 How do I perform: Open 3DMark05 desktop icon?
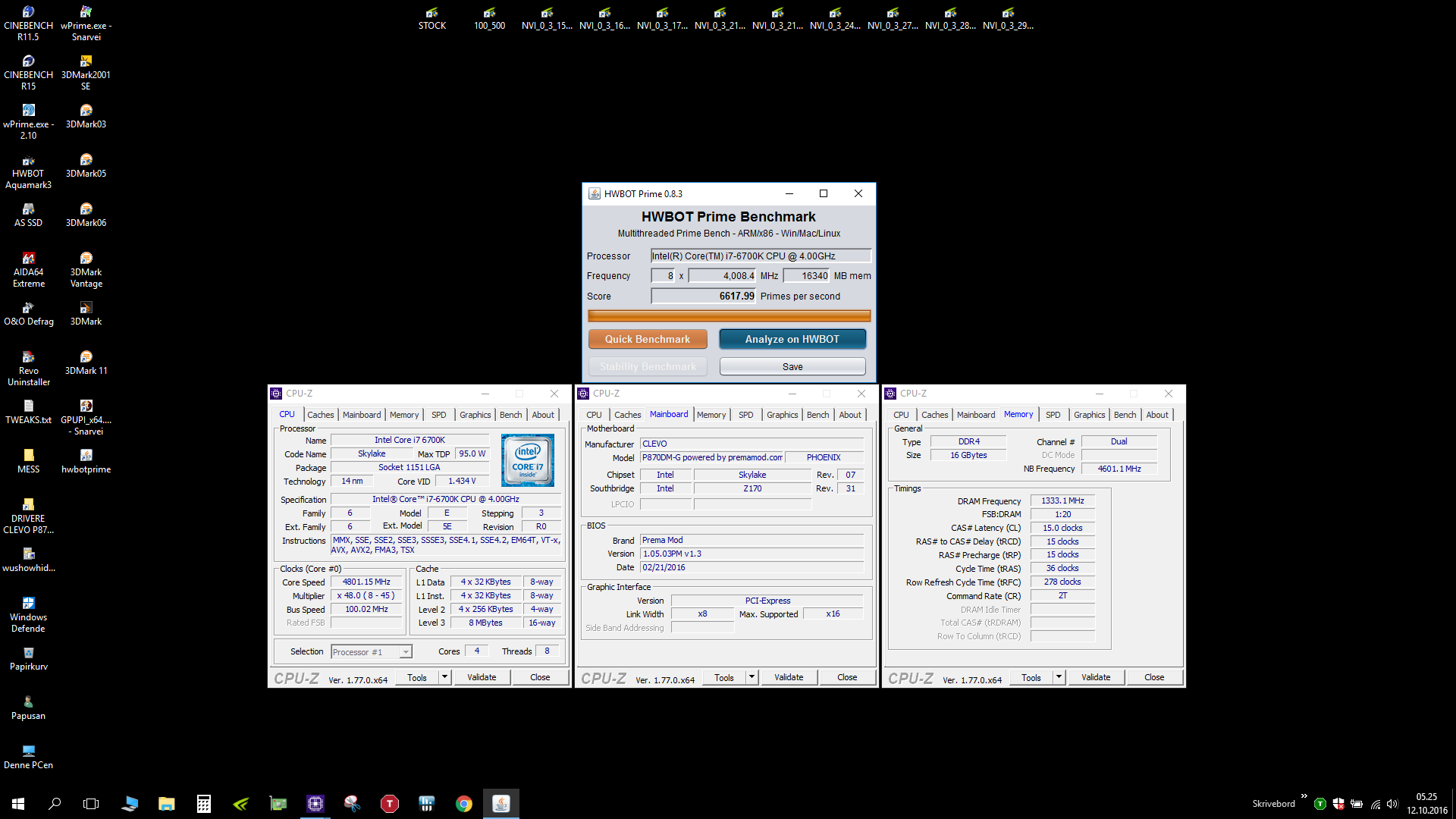86,165
